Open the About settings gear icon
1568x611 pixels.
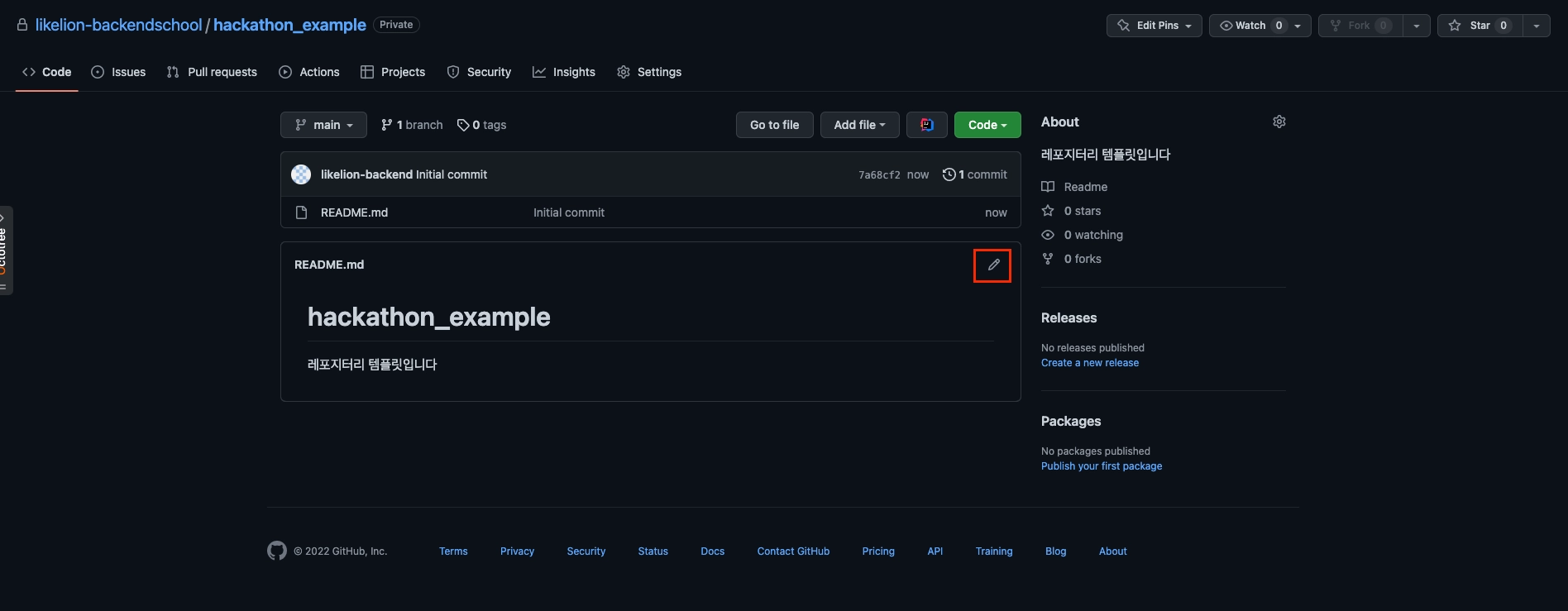coord(1279,122)
